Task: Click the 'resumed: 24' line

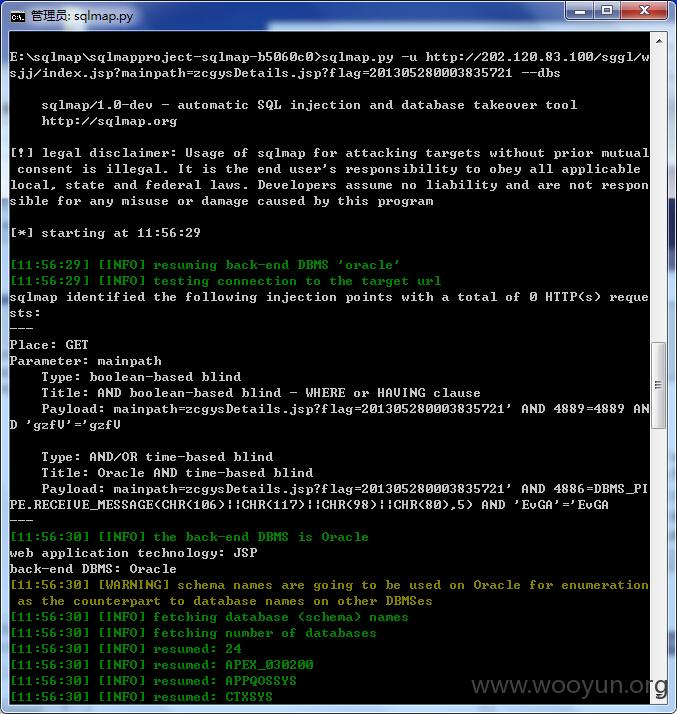Action: pyautogui.click(x=126, y=649)
